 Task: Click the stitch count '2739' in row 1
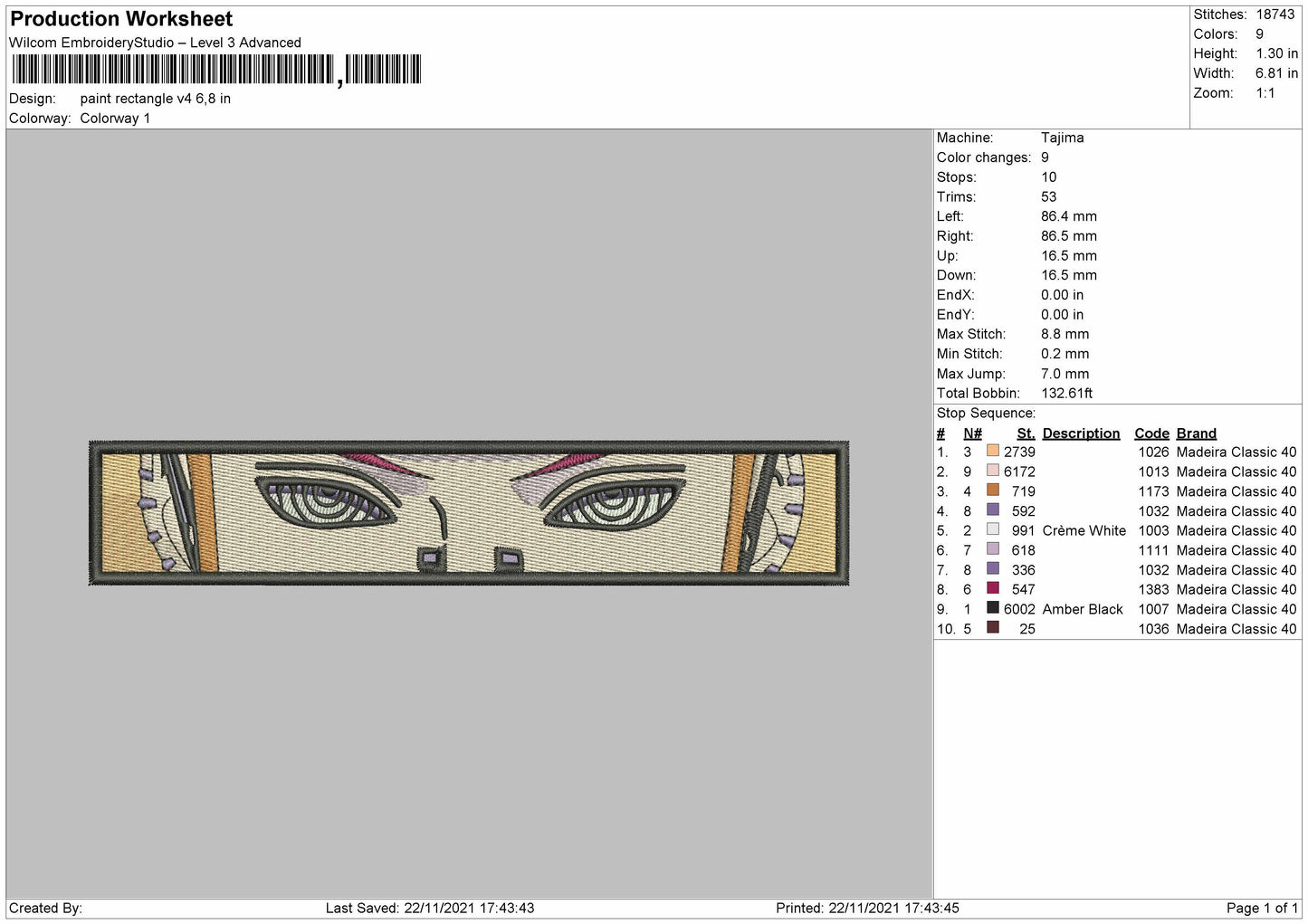[x=1019, y=452]
